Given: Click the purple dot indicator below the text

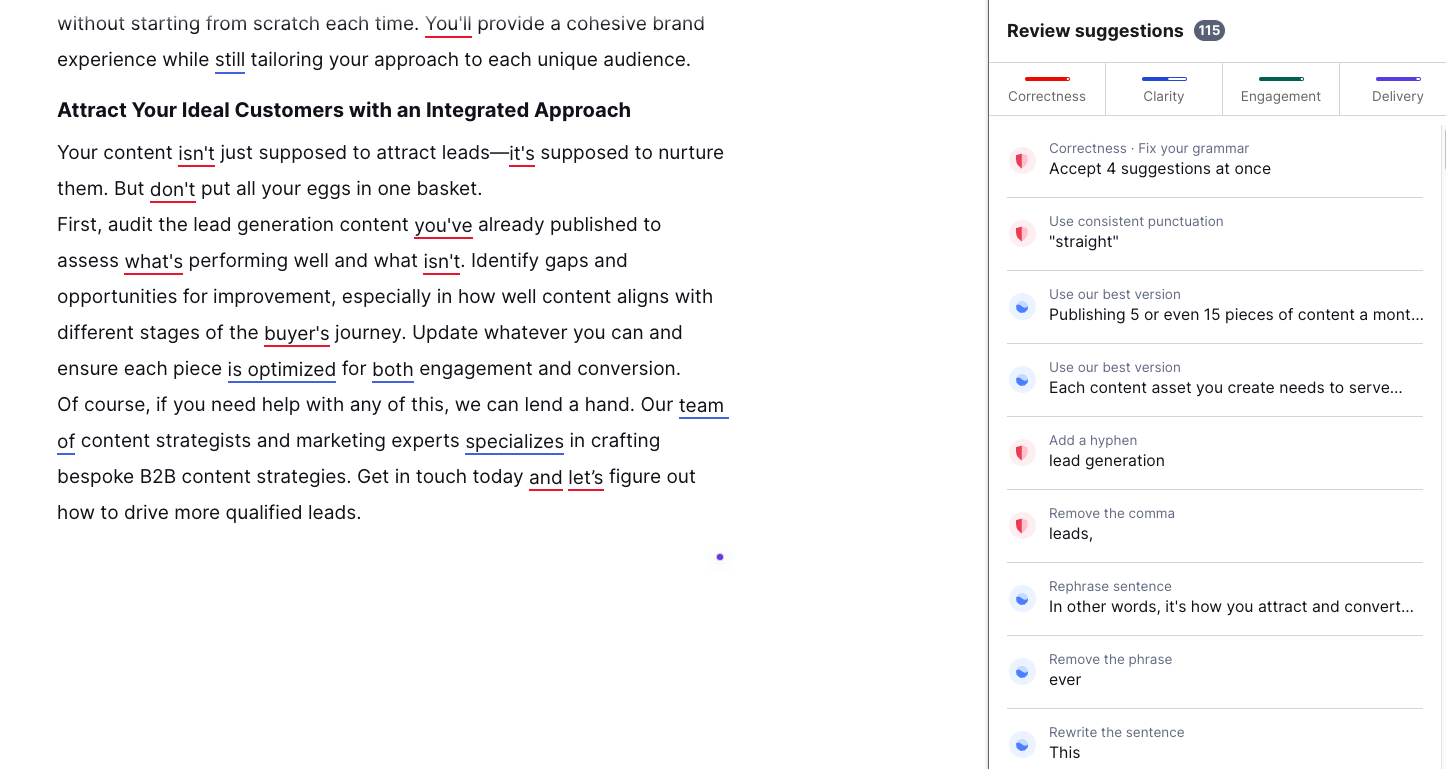Looking at the screenshot, I should 720,557.
